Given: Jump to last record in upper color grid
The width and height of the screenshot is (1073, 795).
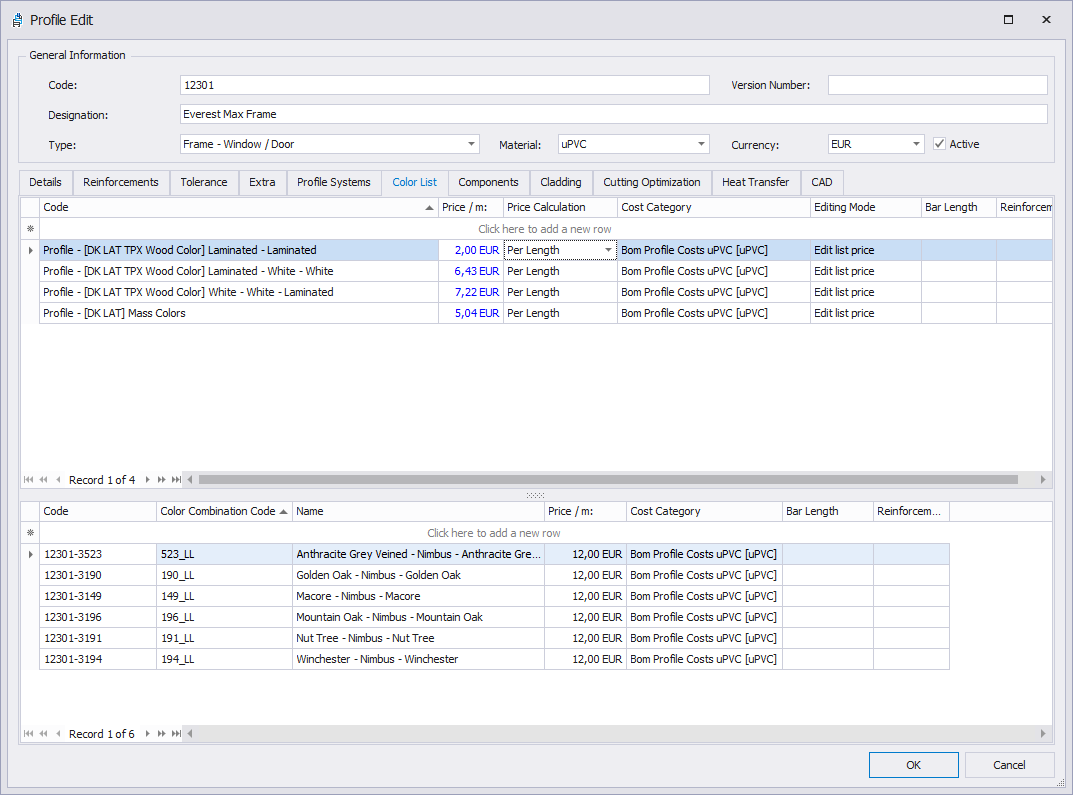Looking at the screenshot, I should tap(176, 480).
